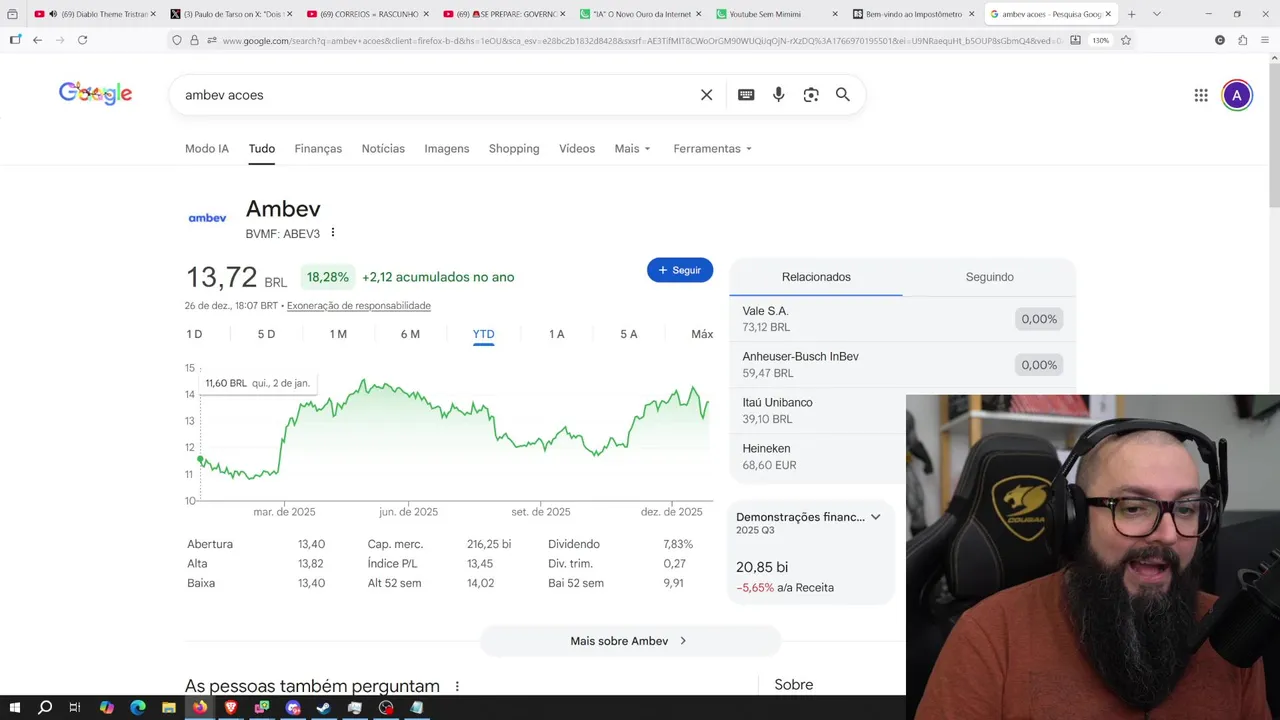Screen dimensions: 1280x720
Task: Open File Explorer from taskbar
Action: pos(169,707)
